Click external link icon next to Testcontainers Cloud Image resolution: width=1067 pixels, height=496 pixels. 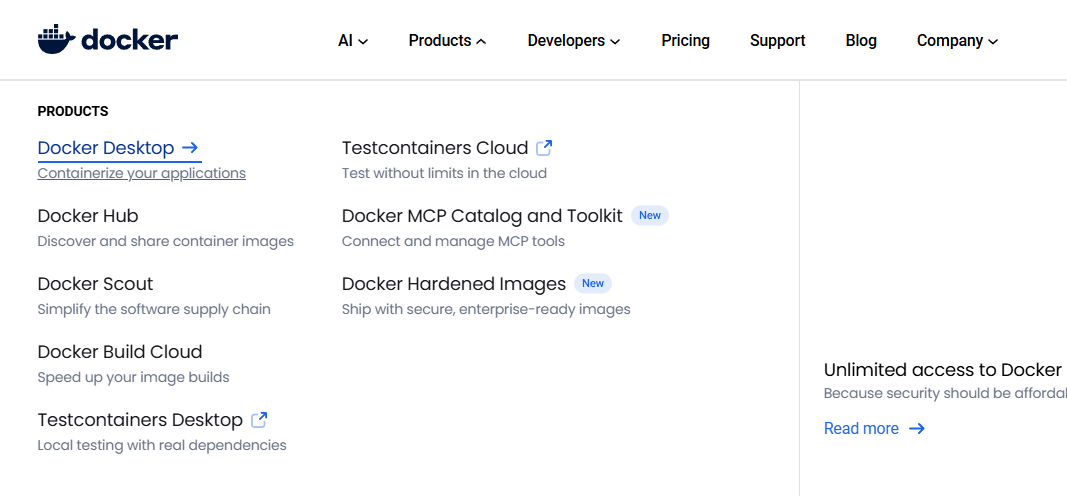point(544,148)
